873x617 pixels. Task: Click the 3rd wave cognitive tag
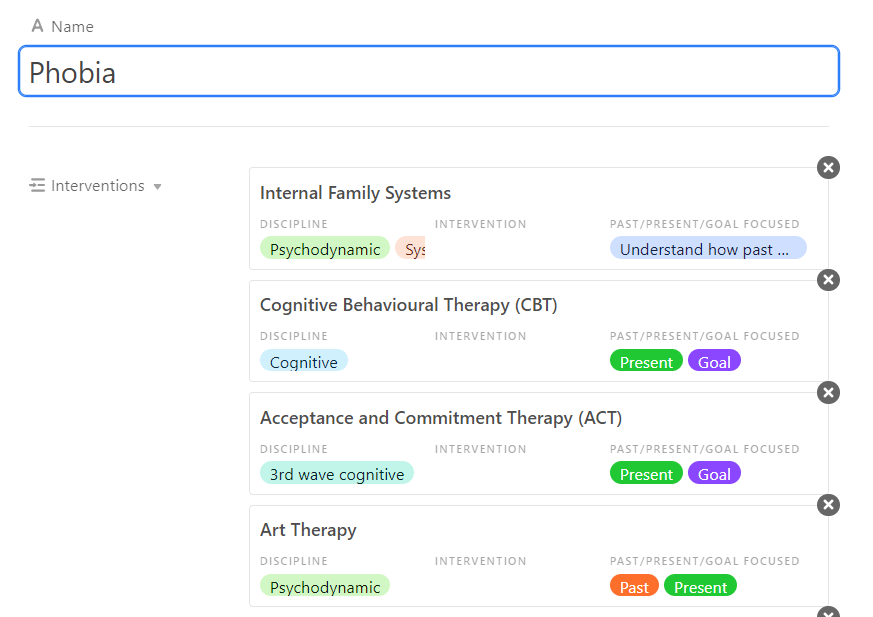coord(337,473)
